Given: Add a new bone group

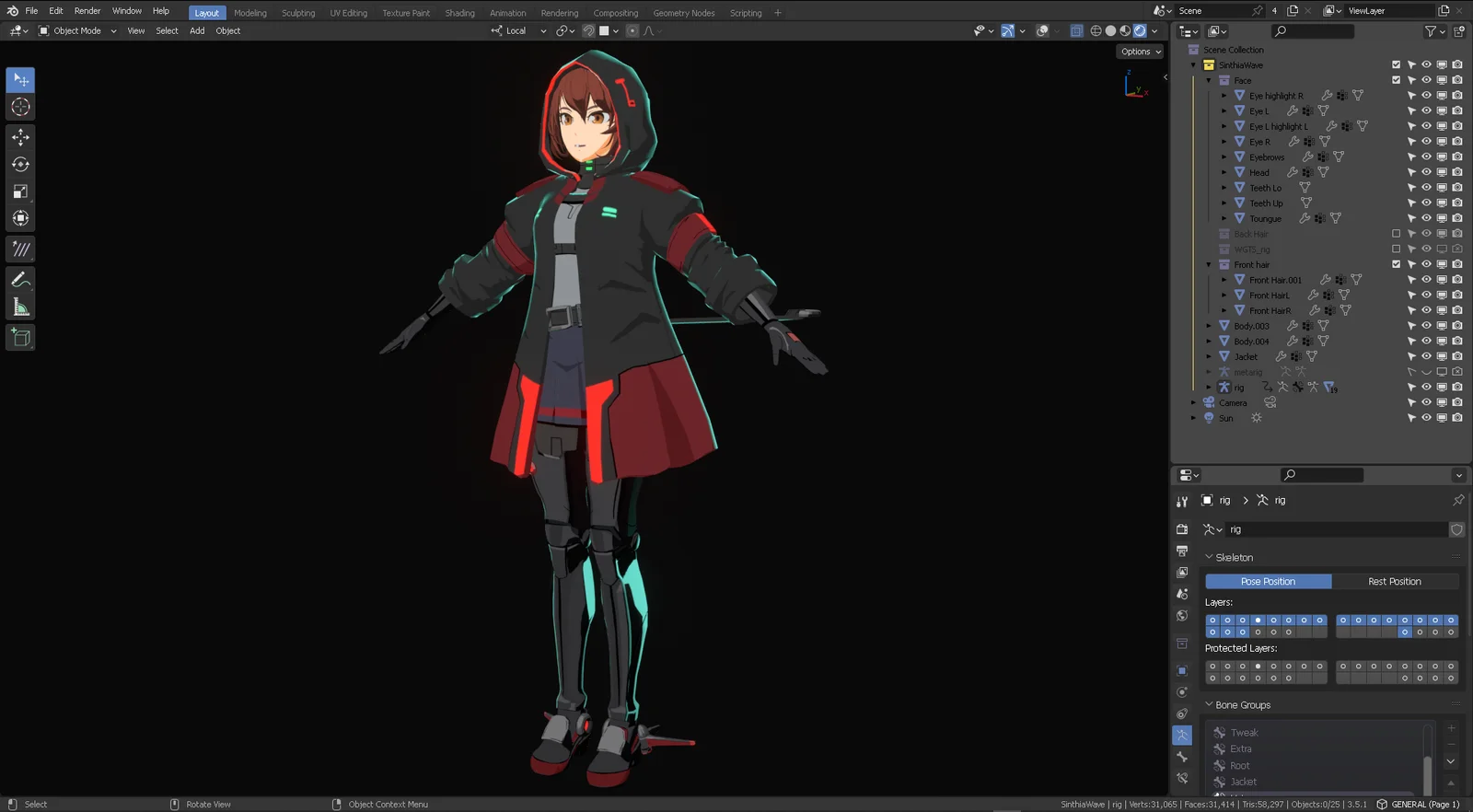Looking at the screenshot, I should click(1451, 728).
